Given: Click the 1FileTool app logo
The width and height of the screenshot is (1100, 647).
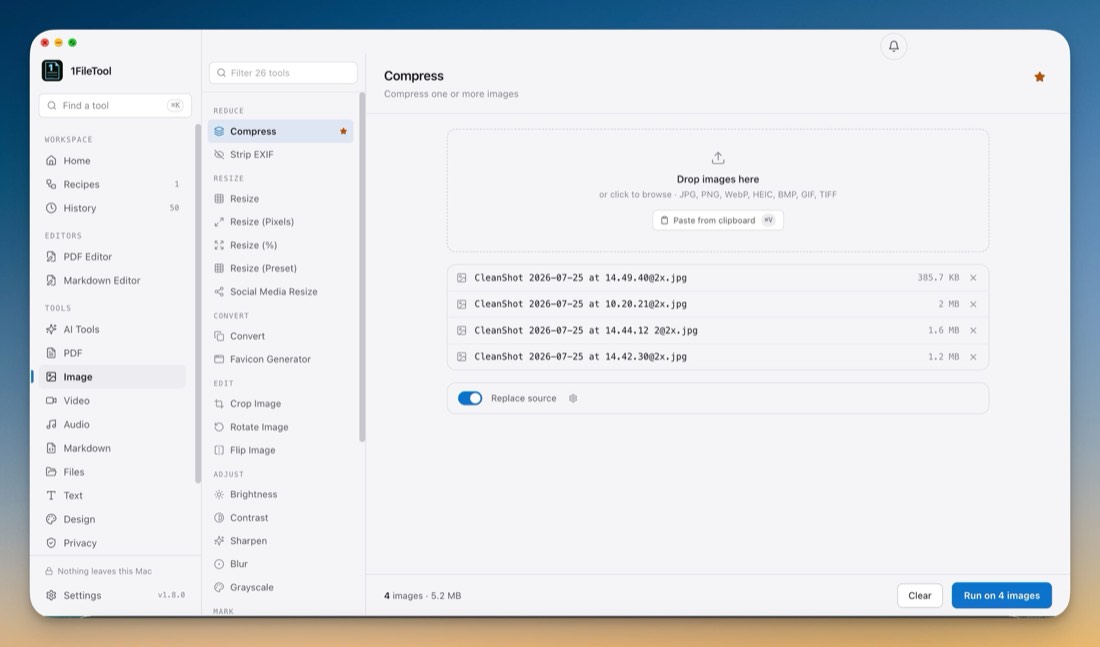Looking at the screenshot, I should [52, 70].
